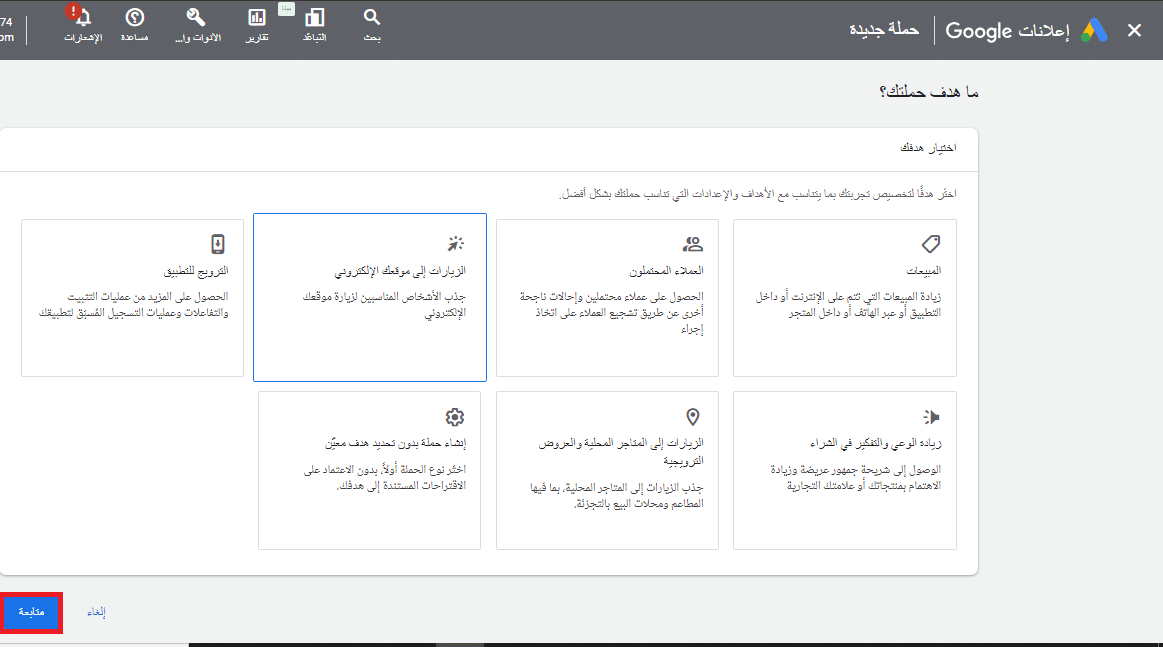Click 'الزيارات إلى المتاجر المحلية' card title
This screenshot has height=647, width=1163.
tap(621, 451)
